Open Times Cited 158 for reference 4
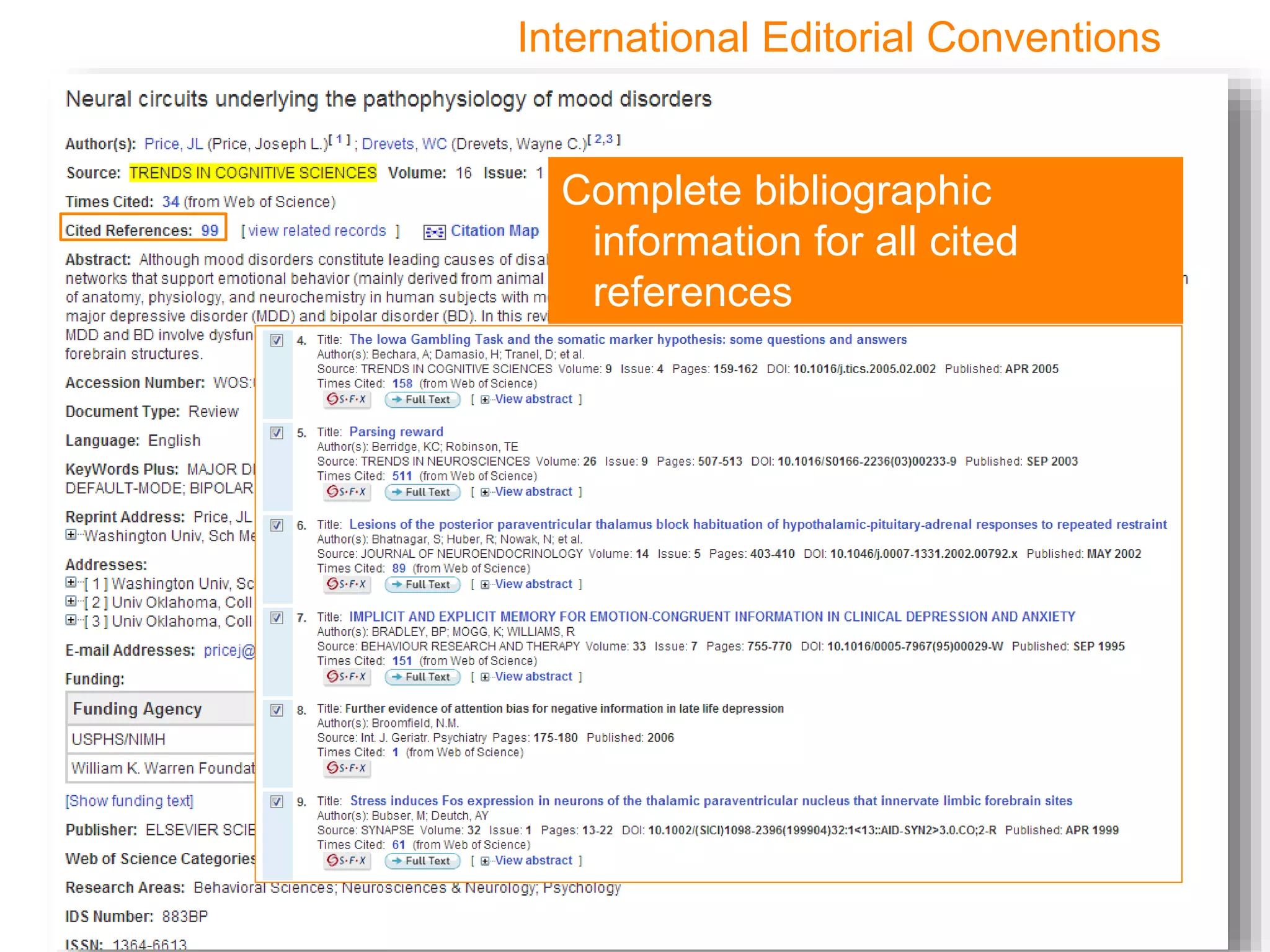 point(402,384)
